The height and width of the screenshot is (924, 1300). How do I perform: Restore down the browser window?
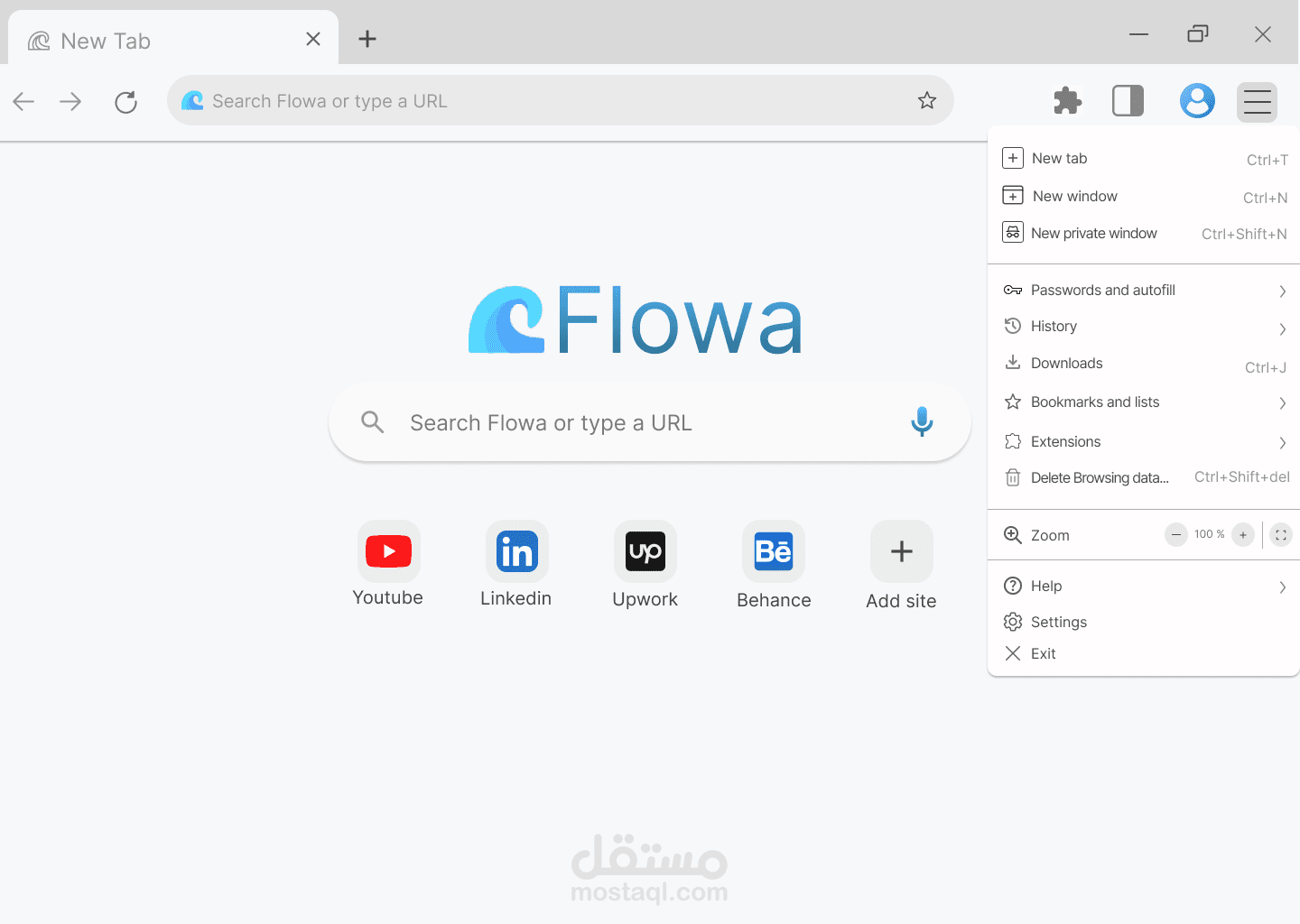pyautogui.click(x=1198, y=34)
